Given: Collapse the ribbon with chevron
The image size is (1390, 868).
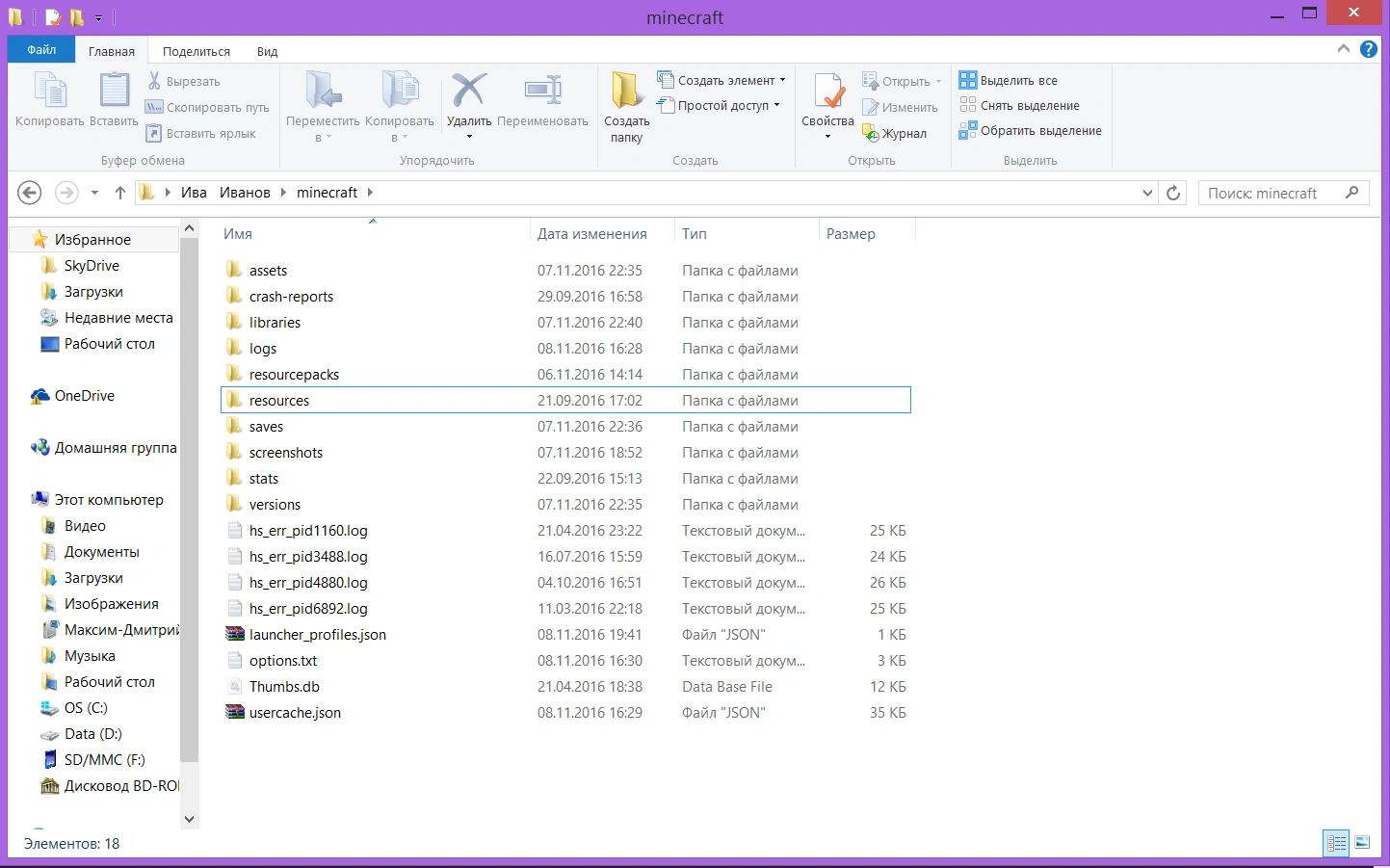Looking at the screenshot, I should (1344, 48).
